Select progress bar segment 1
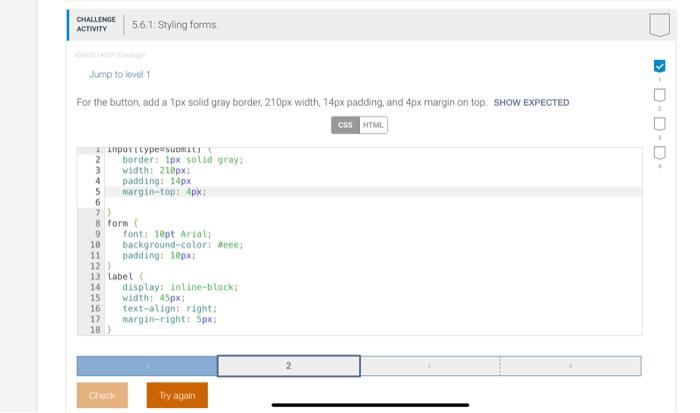Screen dimensions: 700x413 (x=147, y=366)
